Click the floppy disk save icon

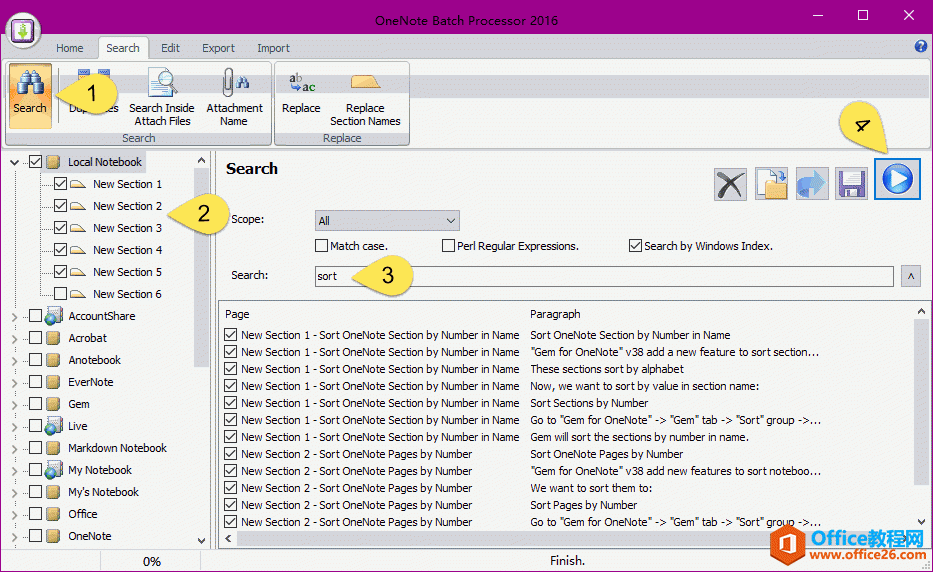pyautogui.click(x=851, y=184)
